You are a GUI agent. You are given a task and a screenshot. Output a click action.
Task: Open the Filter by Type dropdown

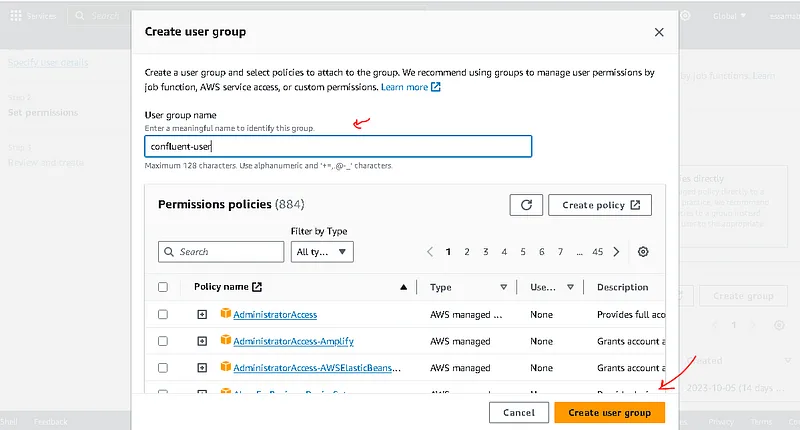(x=322, y=252)
